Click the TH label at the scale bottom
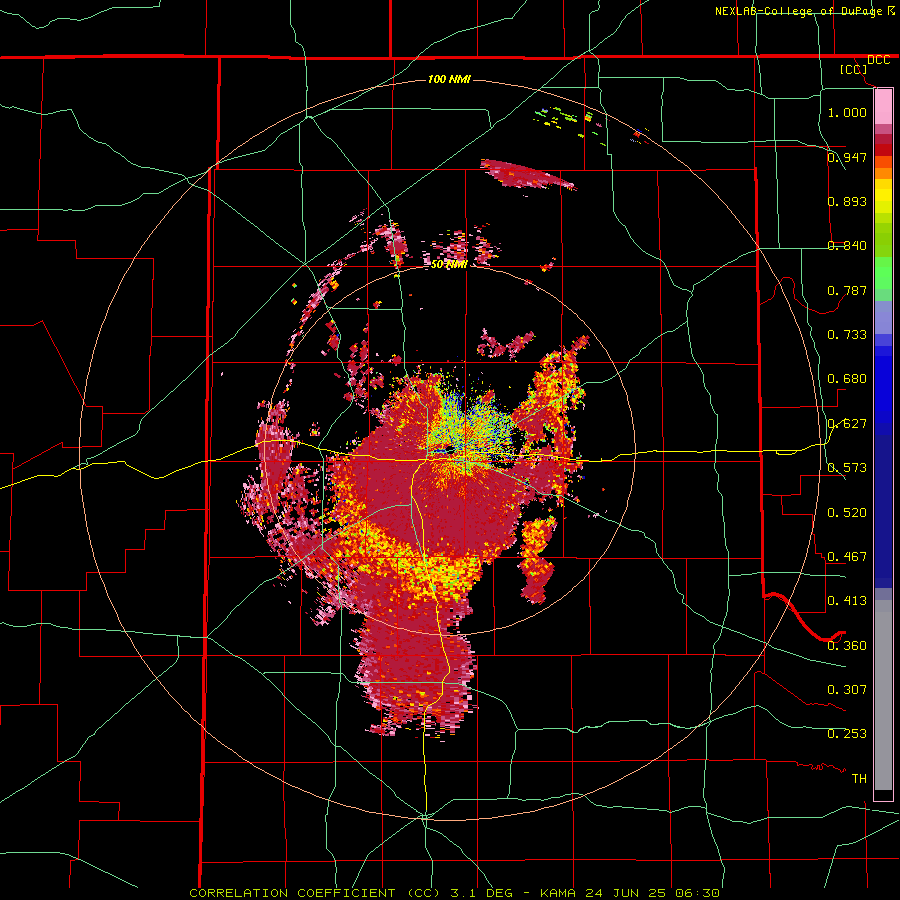Screen dimensions: 900x900 point(859,778)
